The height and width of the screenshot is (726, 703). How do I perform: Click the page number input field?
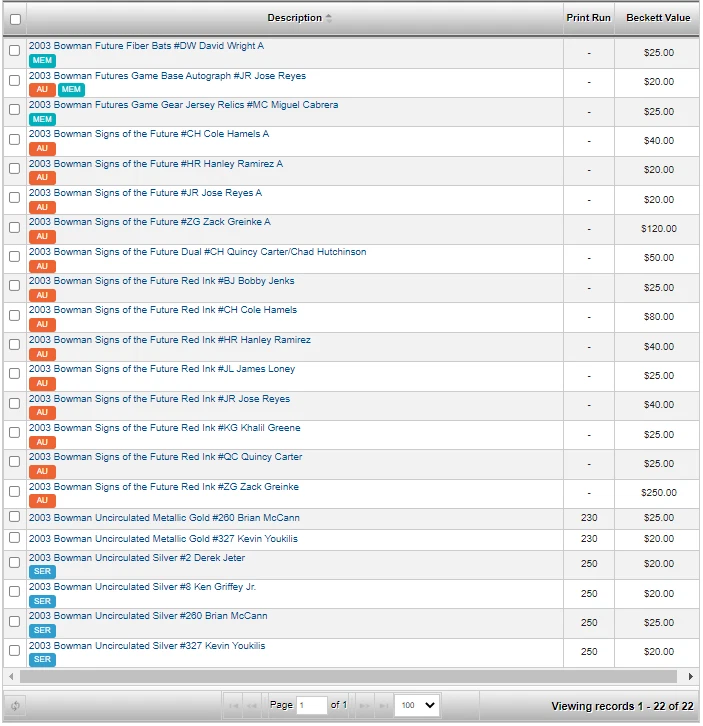[312, 705]
